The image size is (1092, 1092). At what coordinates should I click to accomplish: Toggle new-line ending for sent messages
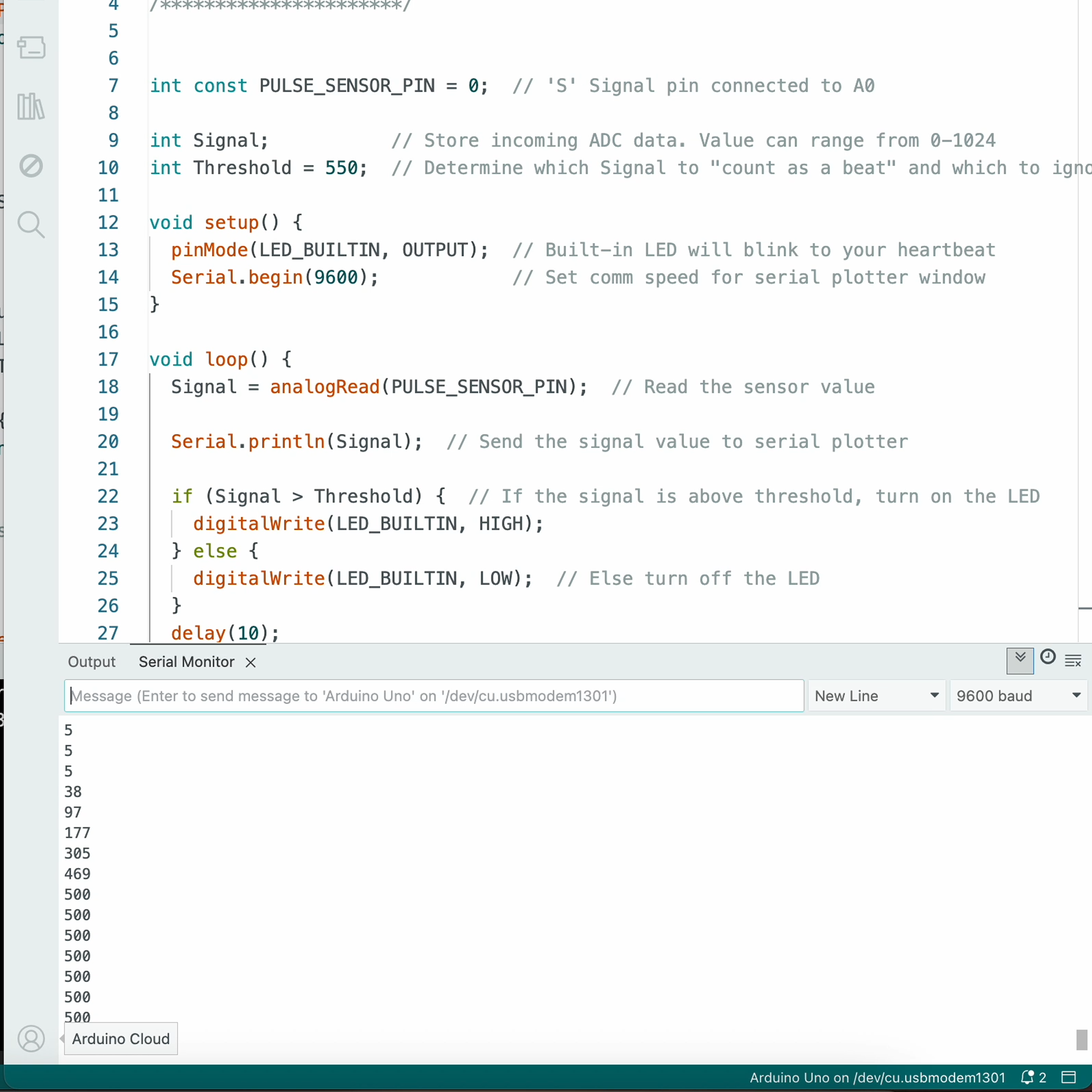pyautogui.click(x=876, y=696)
